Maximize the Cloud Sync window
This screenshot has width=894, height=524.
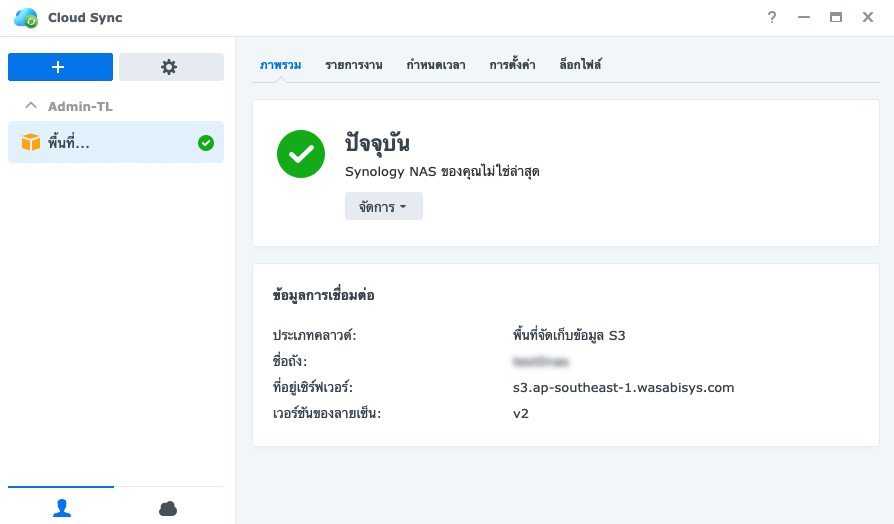point(836,18)
